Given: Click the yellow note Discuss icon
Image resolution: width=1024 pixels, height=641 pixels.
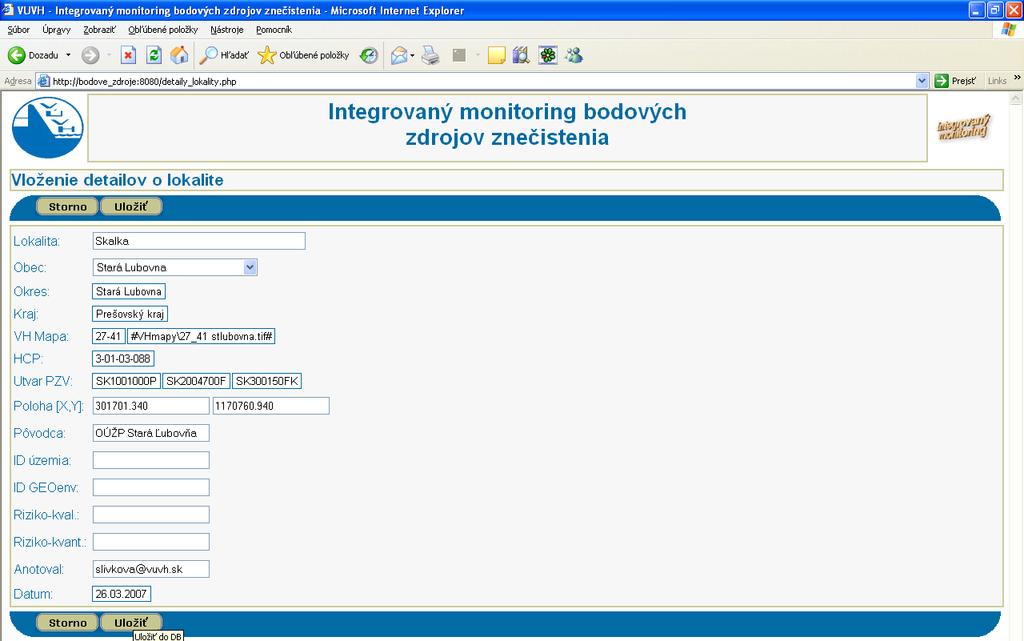Looking at the screenshot, I should click(496, 55).
